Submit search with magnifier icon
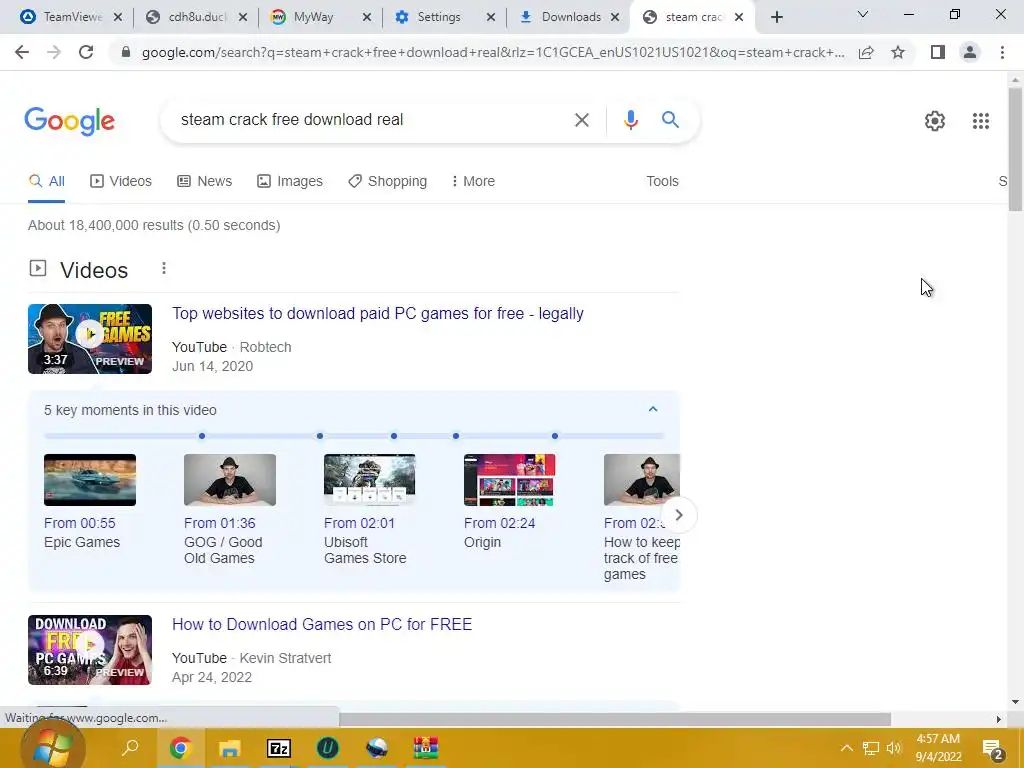Image resolution: width=1024 pixels, height=768 pixels. coord(670,120)
